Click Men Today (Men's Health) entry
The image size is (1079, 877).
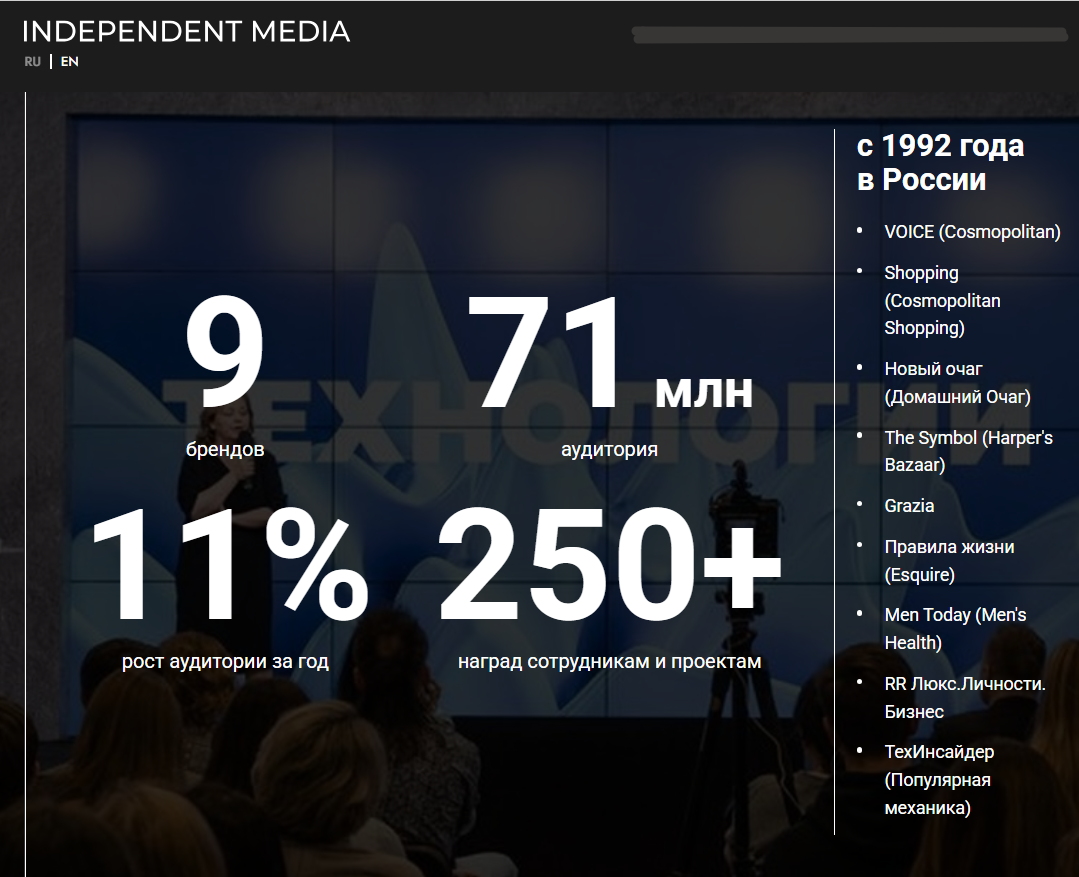[x=955, y=628]
